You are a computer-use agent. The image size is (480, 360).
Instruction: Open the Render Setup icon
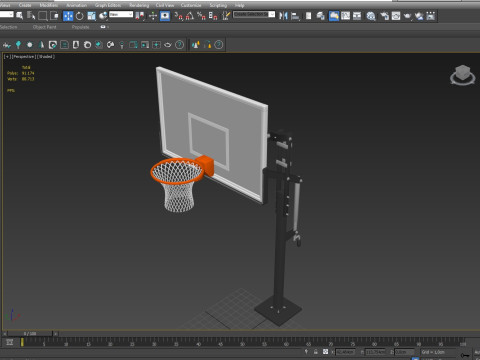coord(384,16)
